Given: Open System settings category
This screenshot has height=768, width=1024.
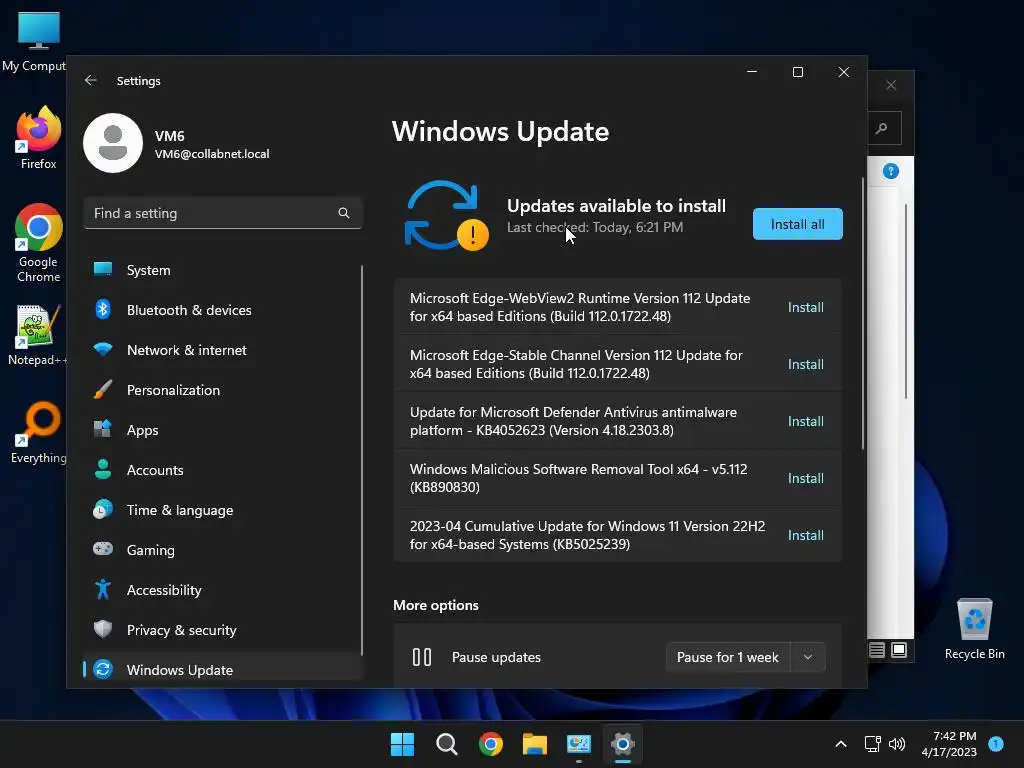Looking at the screenshot, I should pos(223,270).
